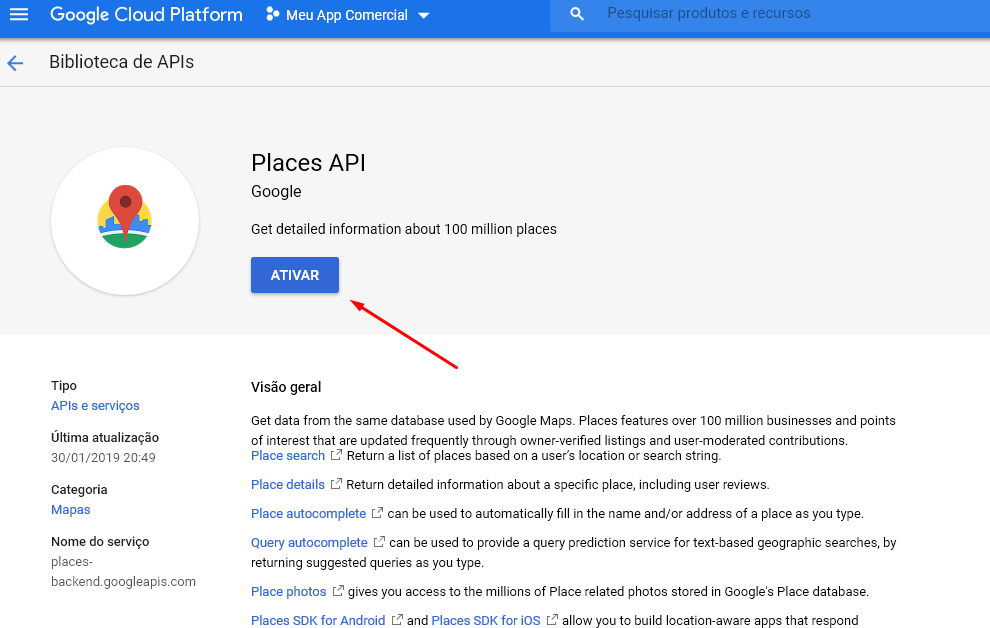Click the Places API map pin logo
Viewport: 990px width, 628px height.
(125, 216)
